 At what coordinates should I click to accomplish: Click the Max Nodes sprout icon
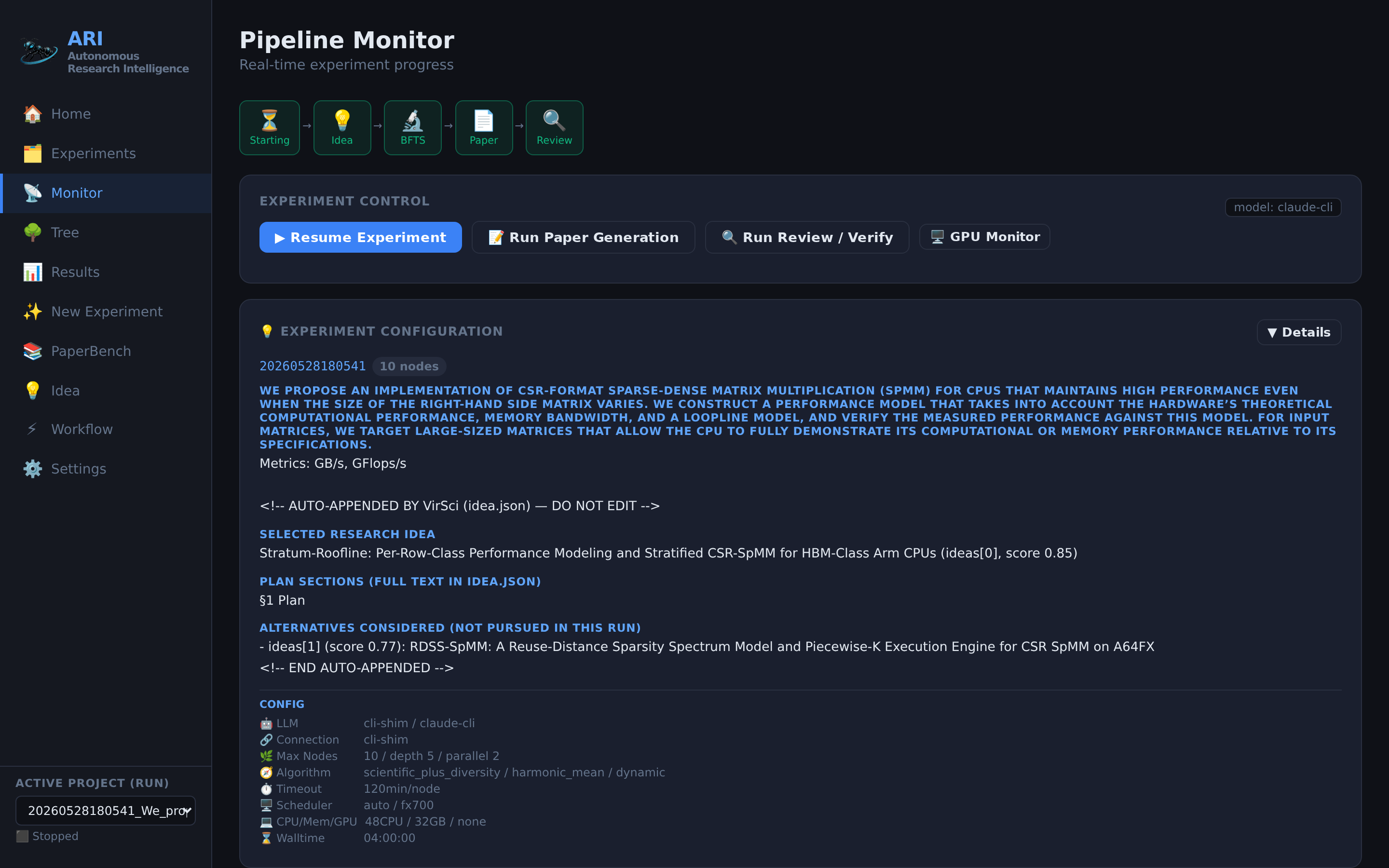click(x=266, y=756)
